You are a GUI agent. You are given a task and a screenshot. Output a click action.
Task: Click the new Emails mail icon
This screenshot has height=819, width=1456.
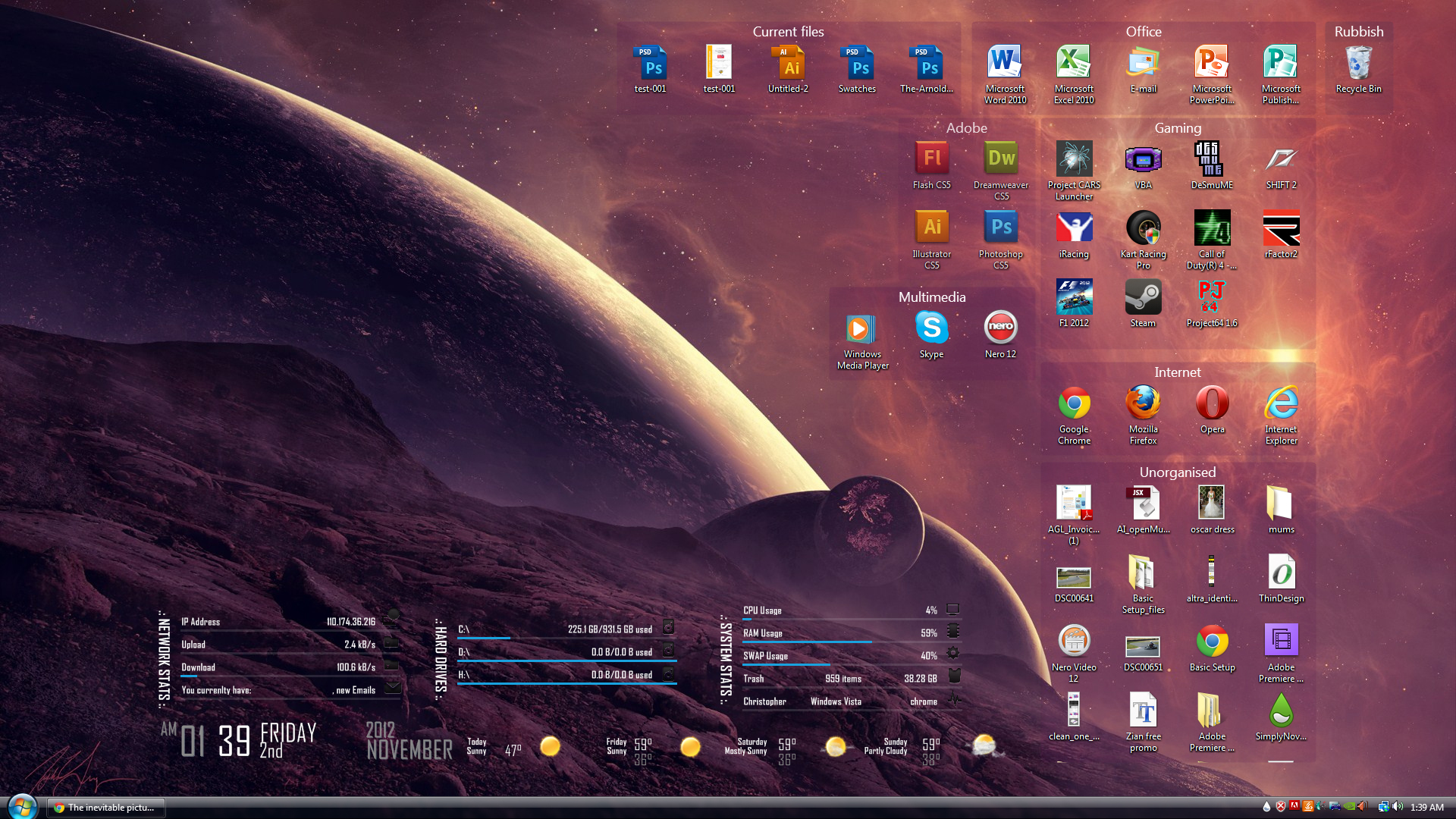pos(393,689)
